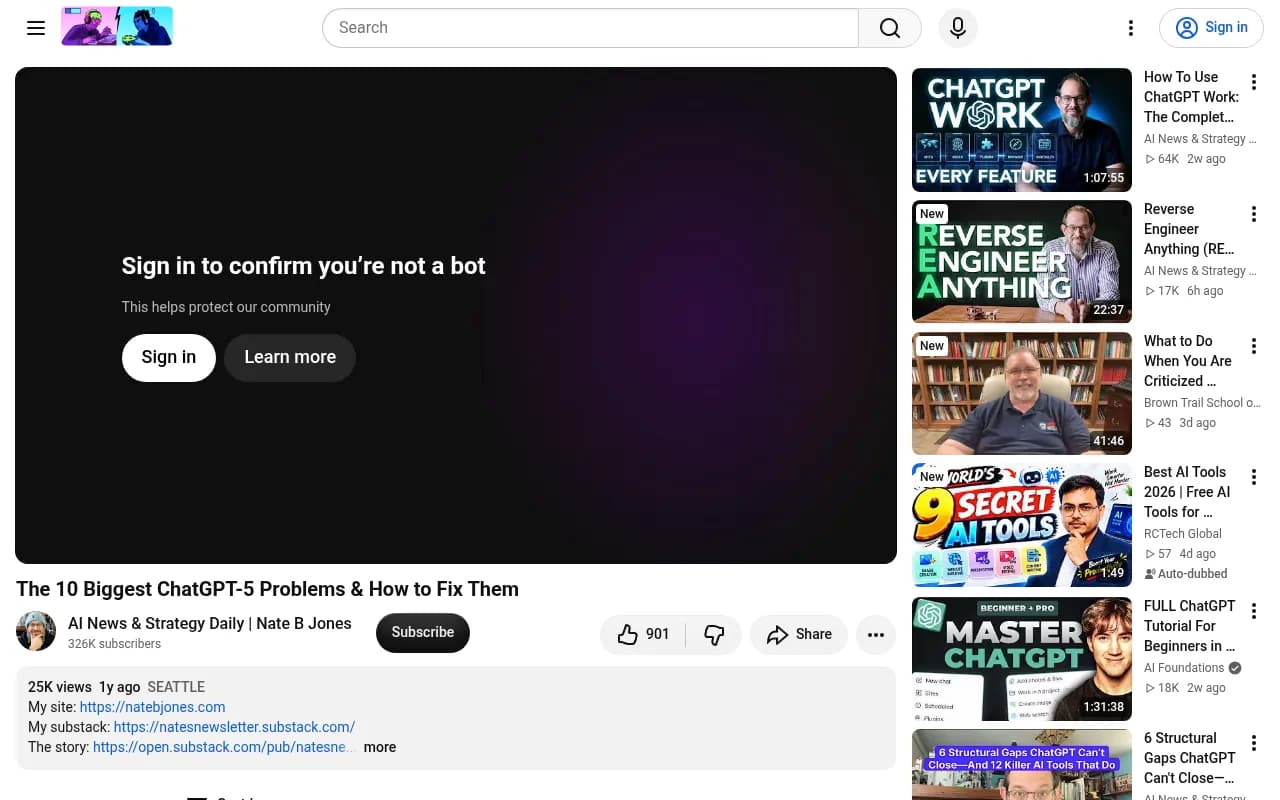Subscribe to AI News & Strategy Daily
1280x800 pixels.
423,633
